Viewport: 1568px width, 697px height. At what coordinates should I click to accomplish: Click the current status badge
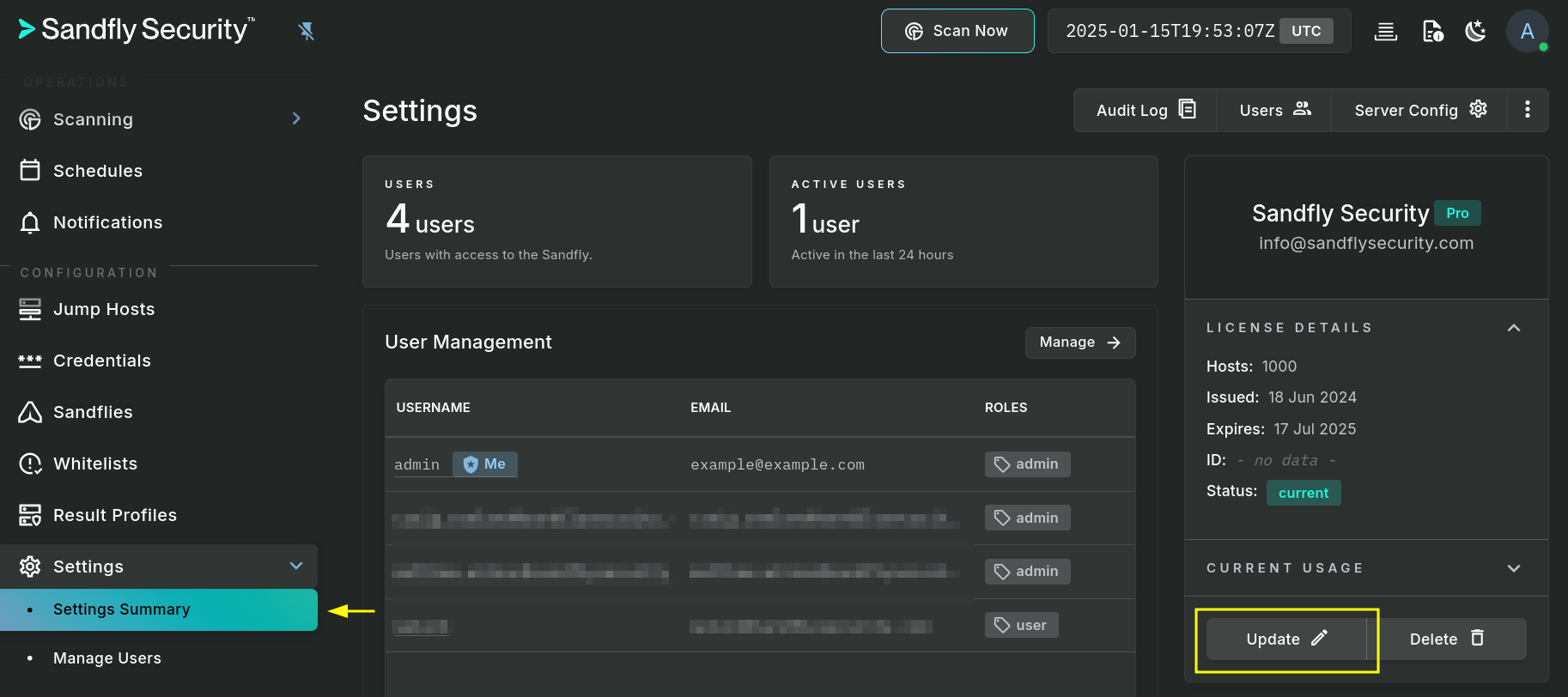[1303, 493]
